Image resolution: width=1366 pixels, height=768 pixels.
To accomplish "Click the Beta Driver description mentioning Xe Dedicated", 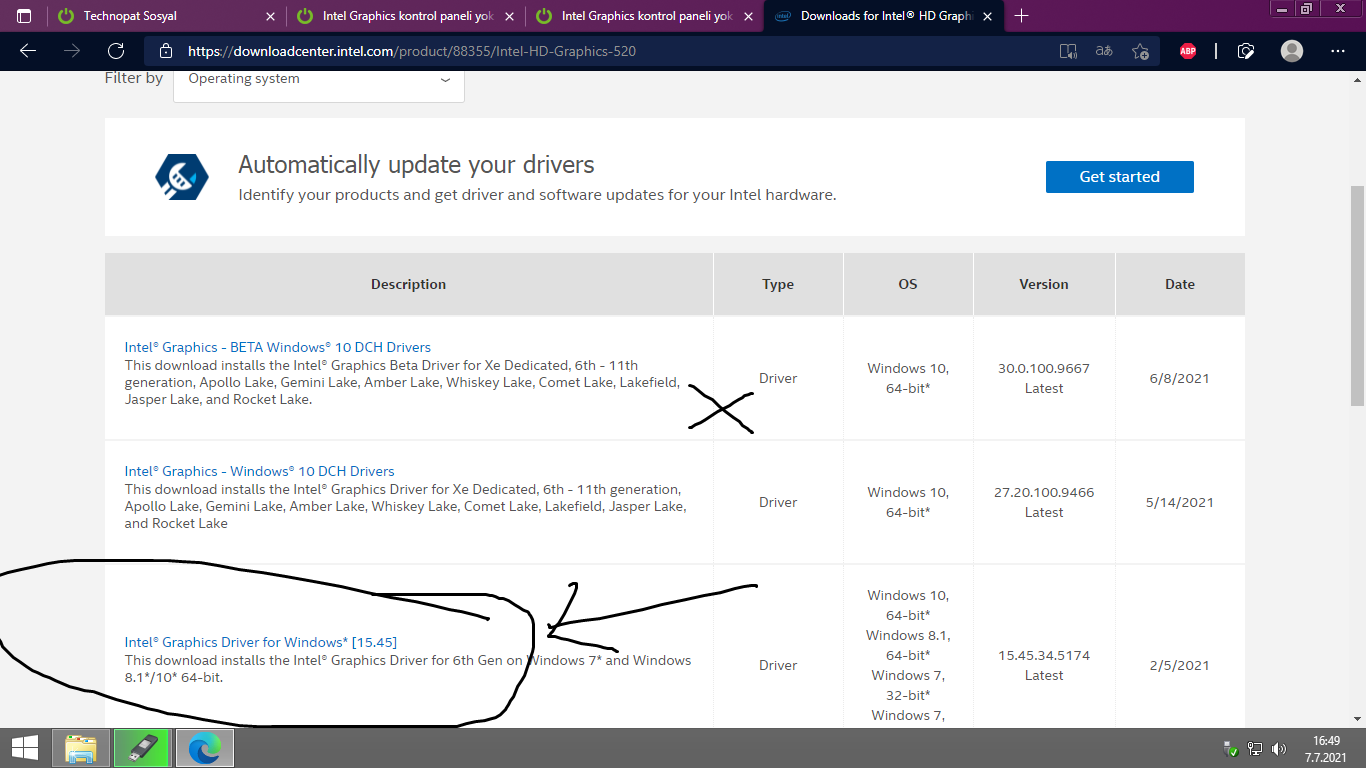I will [402, 382].
